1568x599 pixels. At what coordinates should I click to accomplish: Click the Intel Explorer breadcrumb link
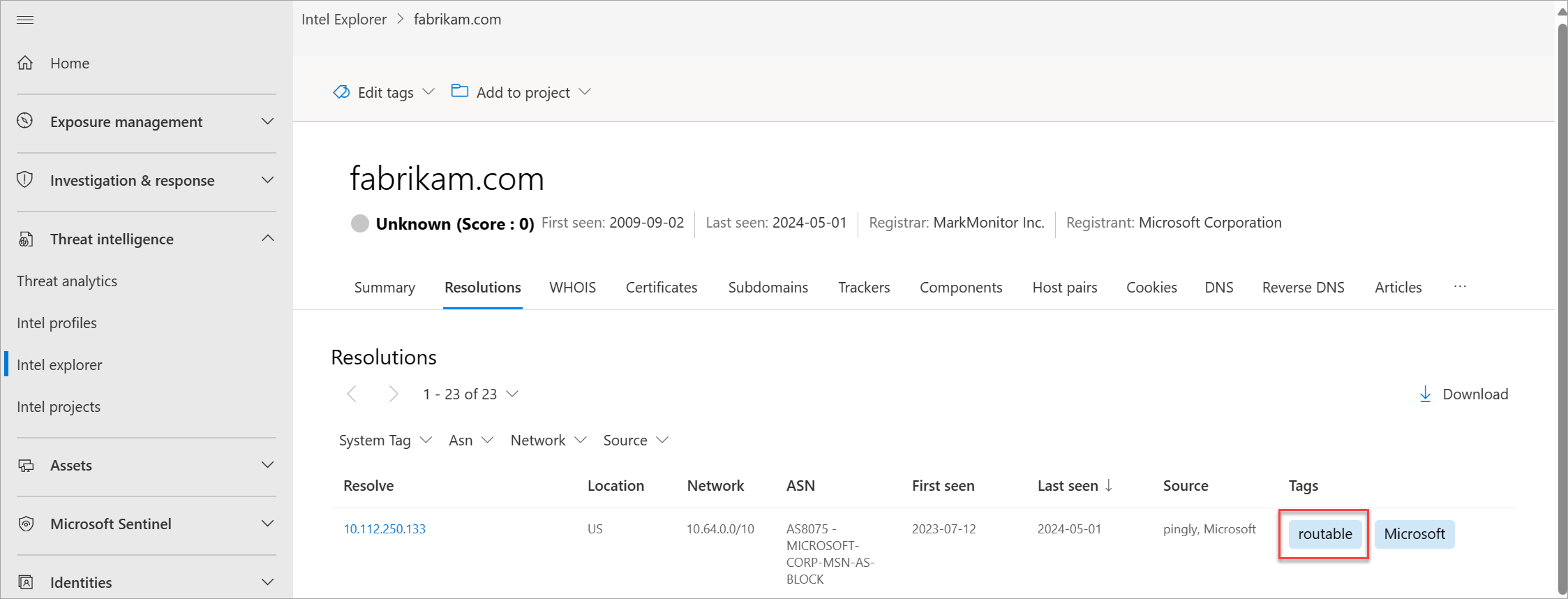344,20
